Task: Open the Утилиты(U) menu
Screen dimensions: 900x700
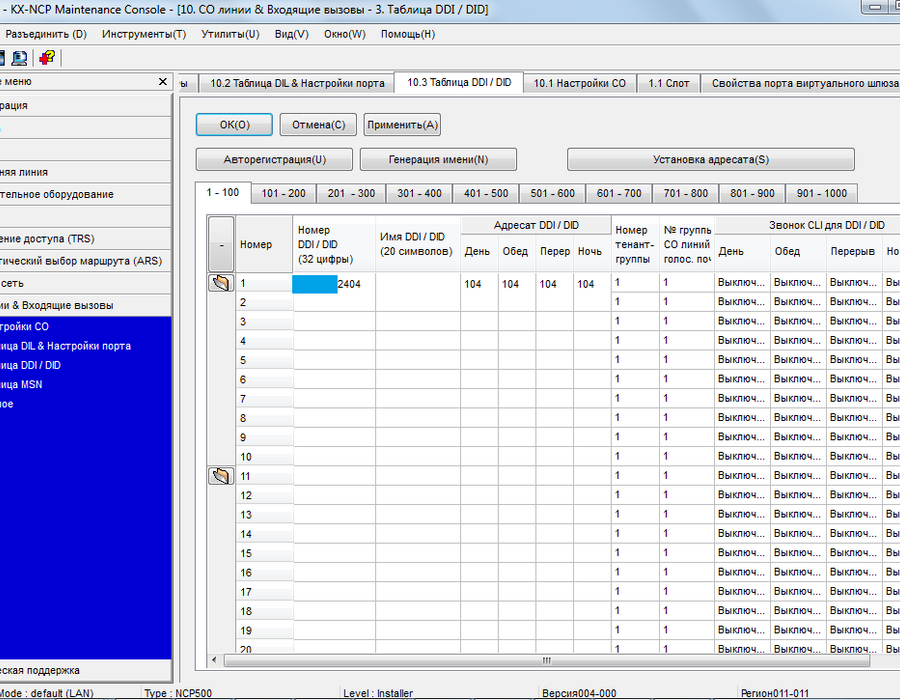Action: pos(230,34)
